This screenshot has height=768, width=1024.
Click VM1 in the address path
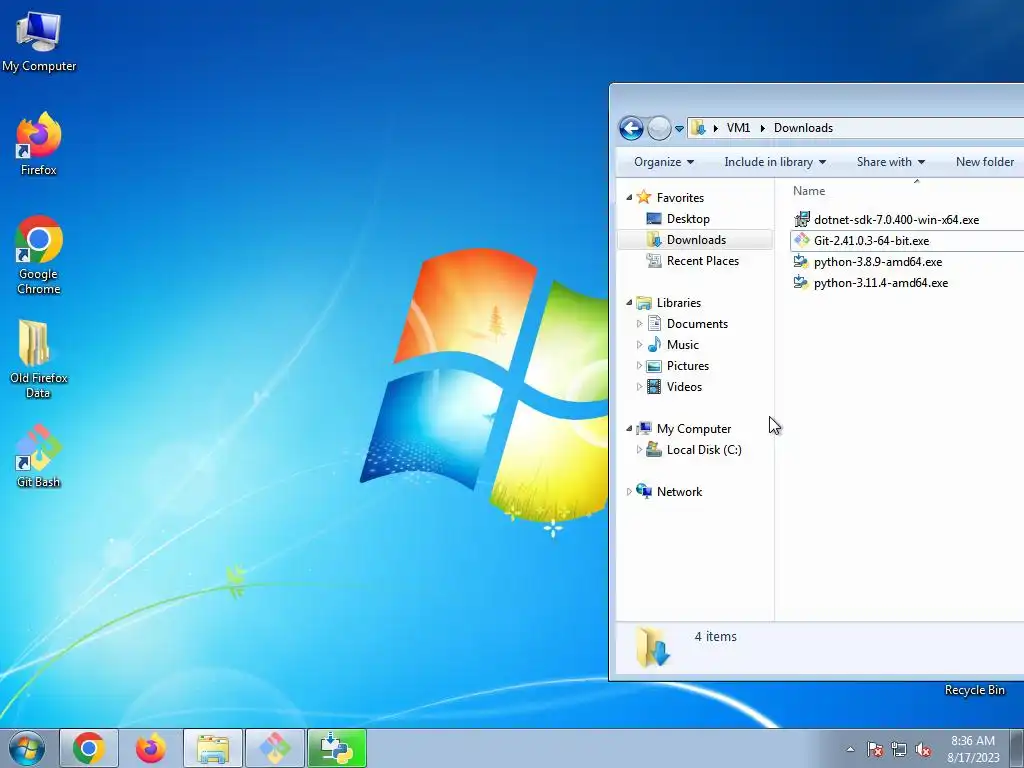738,128
